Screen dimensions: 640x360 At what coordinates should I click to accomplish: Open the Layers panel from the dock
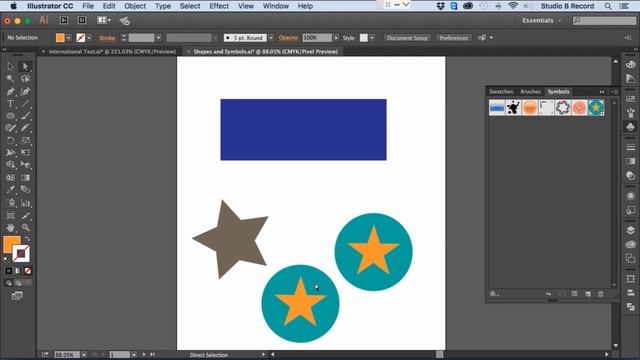click(x=630, y=230)
